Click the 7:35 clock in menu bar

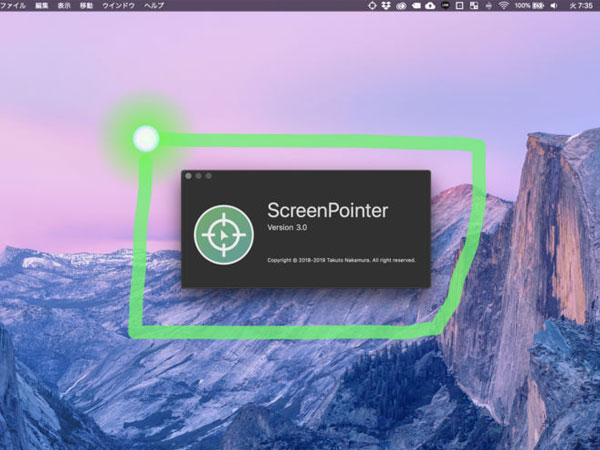(x=581, y=5)
